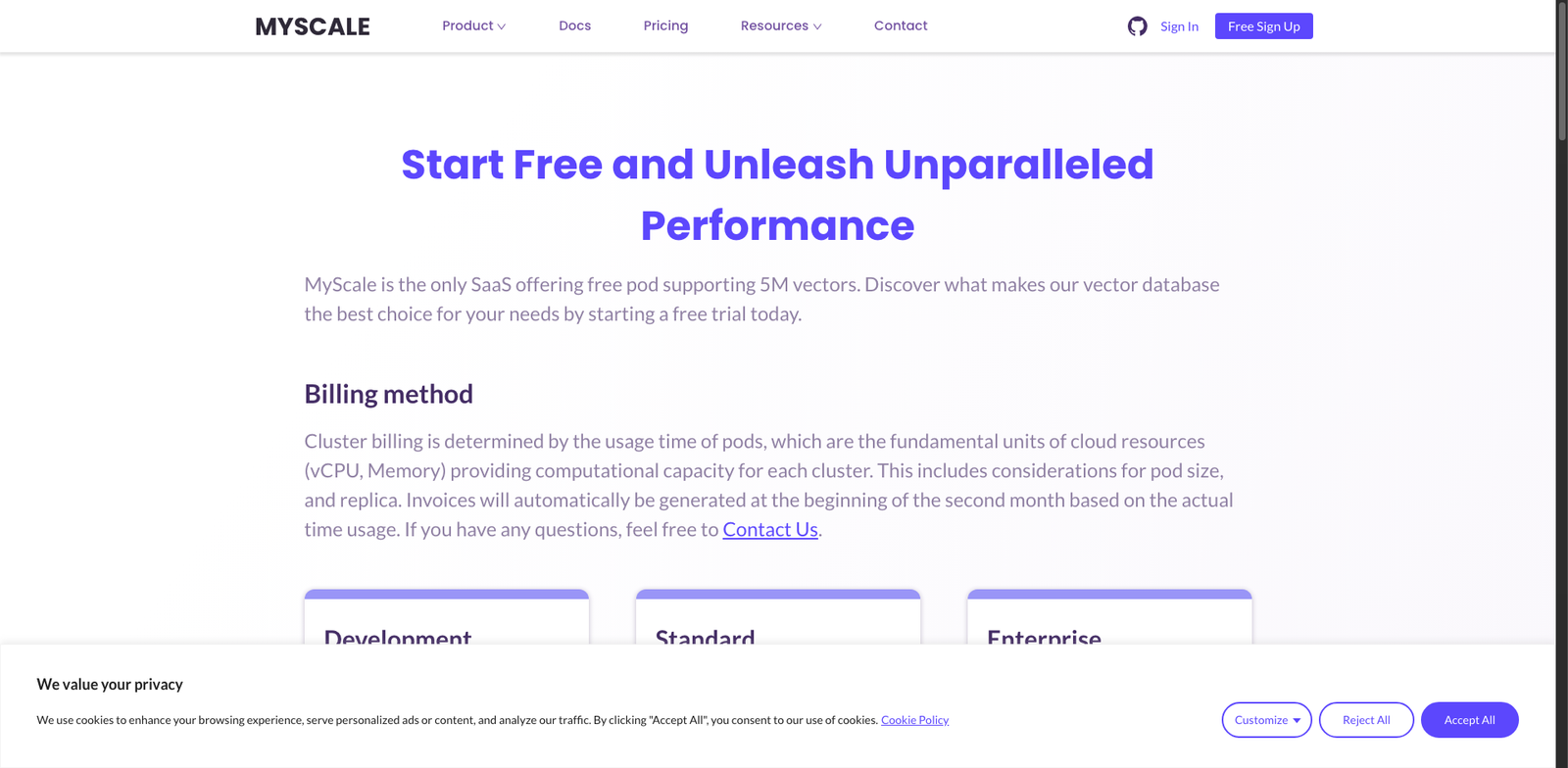Click the Sign In link
Viewport: 1568px width, 768px height.
pos(1179,26)
